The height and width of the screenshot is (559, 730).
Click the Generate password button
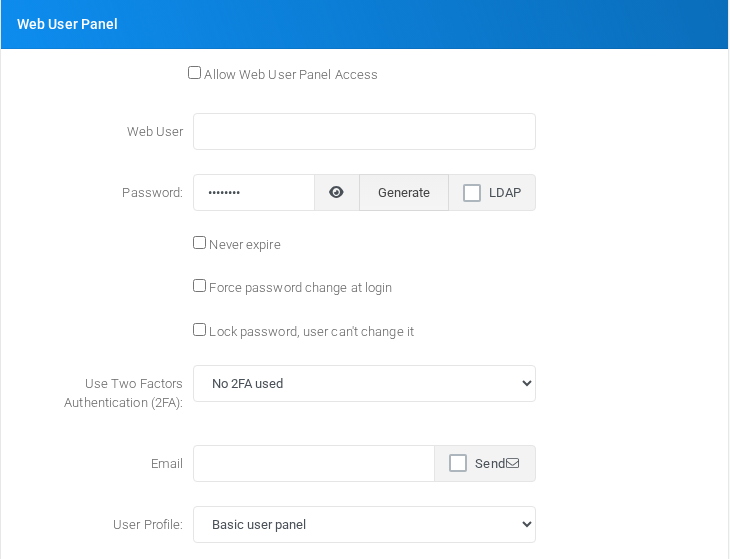(404, 193)
